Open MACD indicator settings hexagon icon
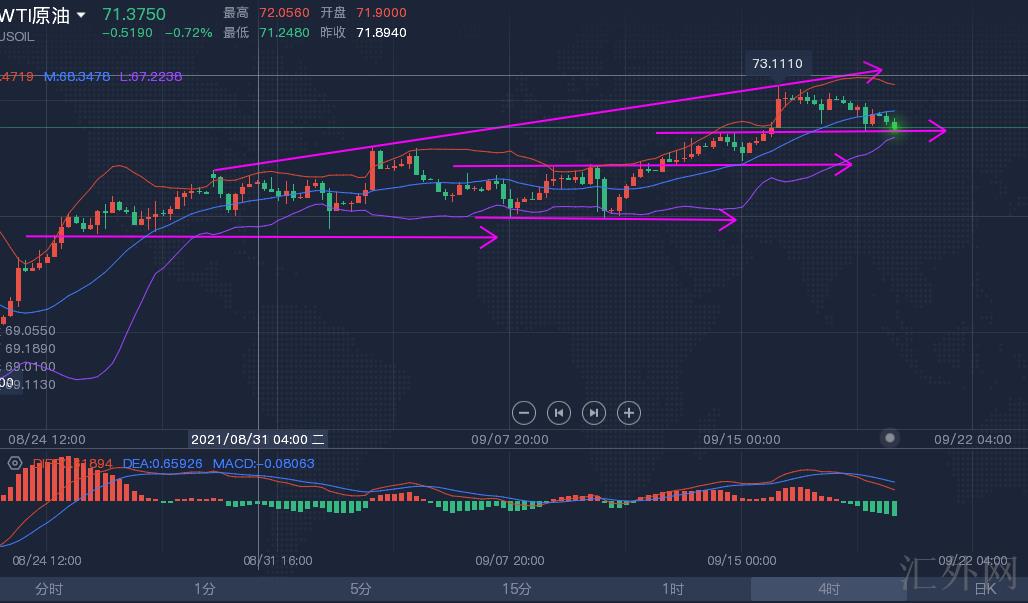Viewport: 1028px width, 603px height. (x=15, y=464)
